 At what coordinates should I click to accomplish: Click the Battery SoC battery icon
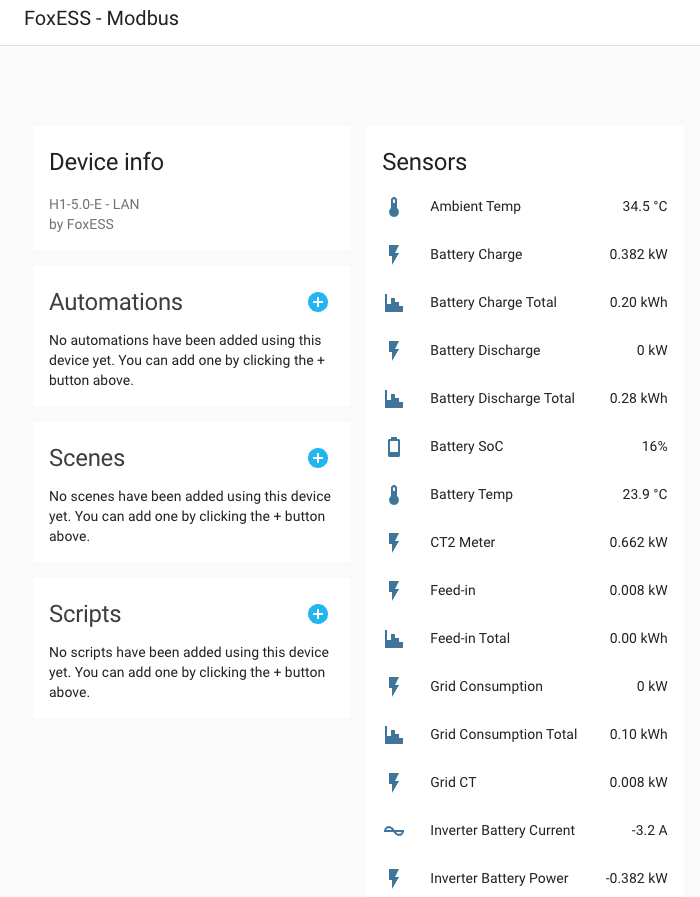click(394, 446)
